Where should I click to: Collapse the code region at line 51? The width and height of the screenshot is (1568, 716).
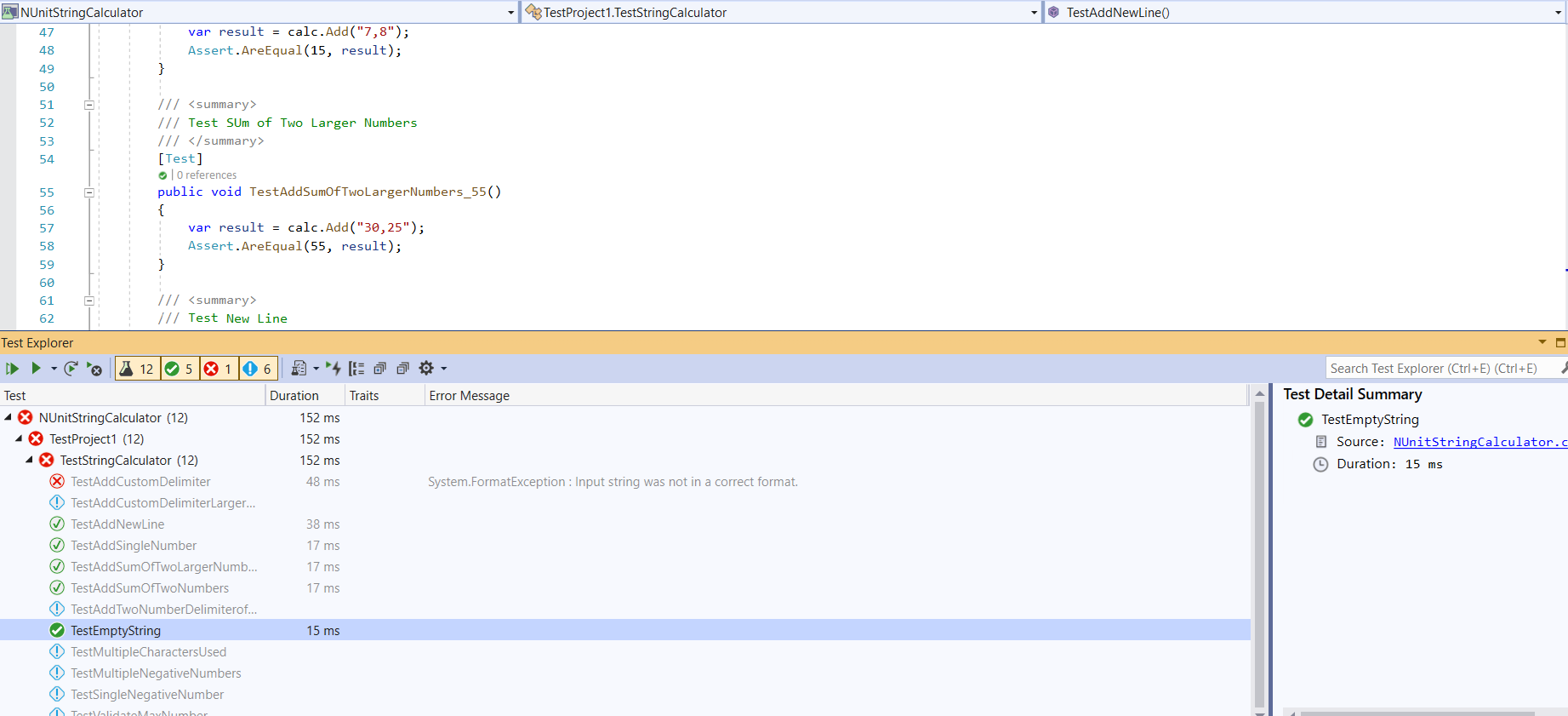click(88, 105)
